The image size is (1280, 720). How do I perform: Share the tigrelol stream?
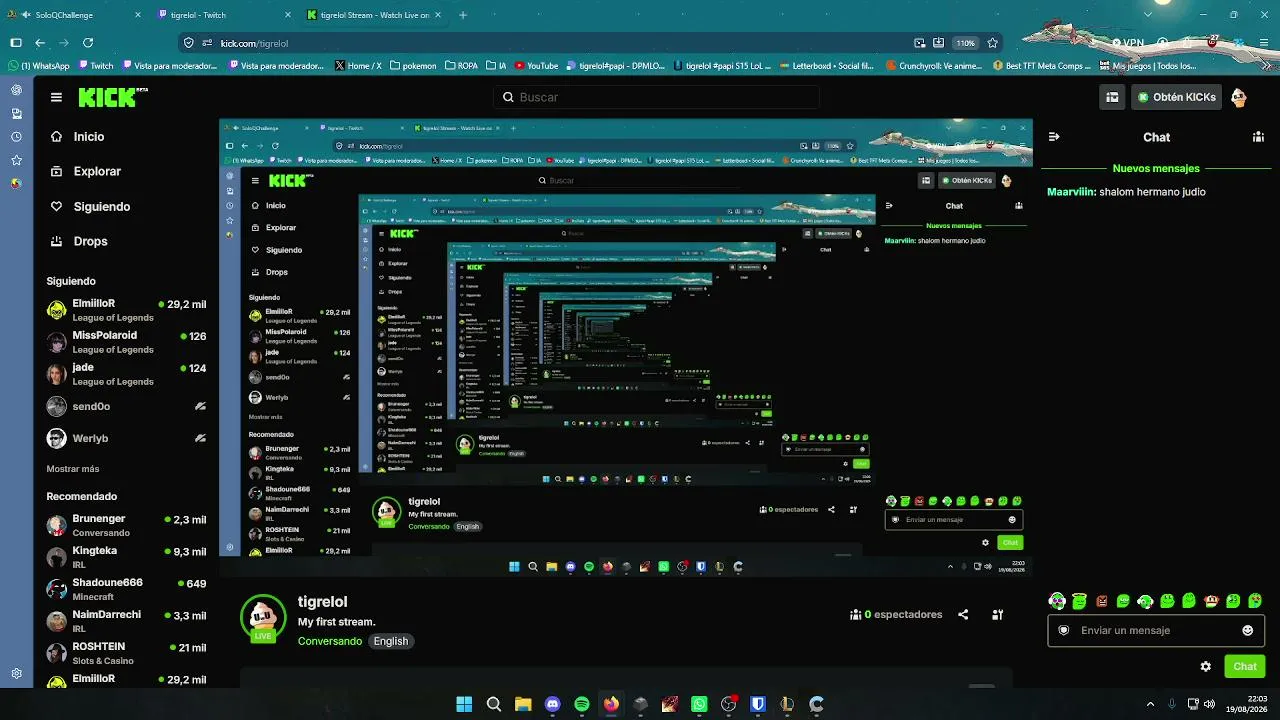click(963, 615)
